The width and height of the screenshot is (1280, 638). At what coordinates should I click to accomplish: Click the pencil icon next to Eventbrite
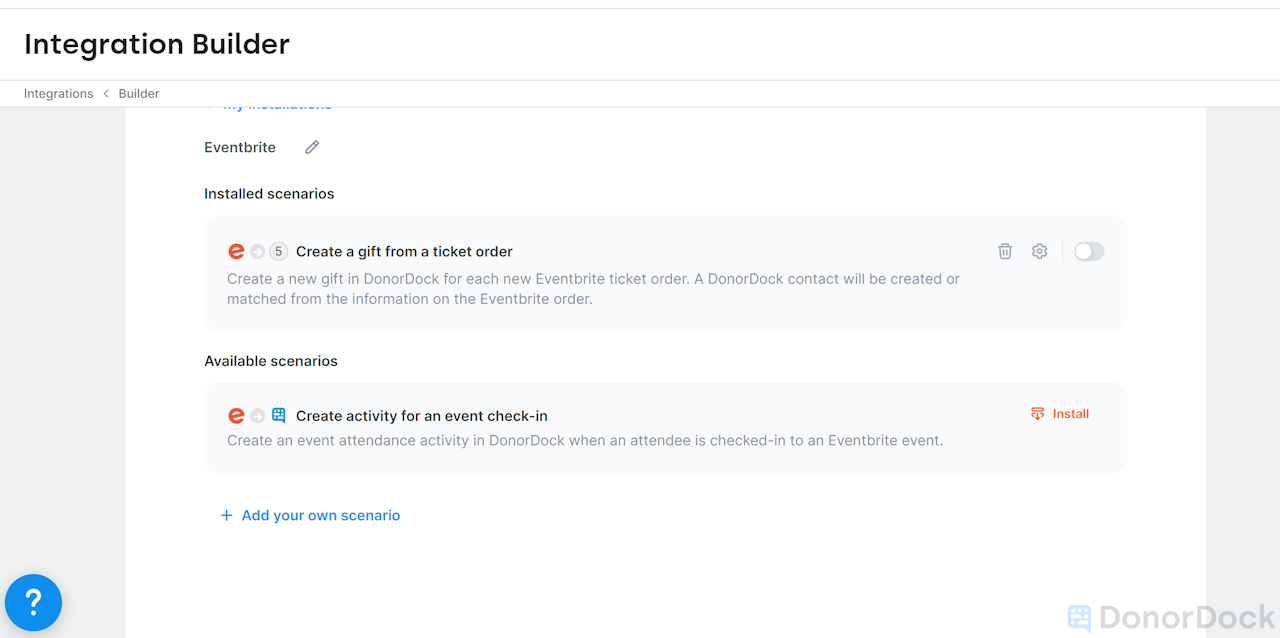(x=312, y=147)
